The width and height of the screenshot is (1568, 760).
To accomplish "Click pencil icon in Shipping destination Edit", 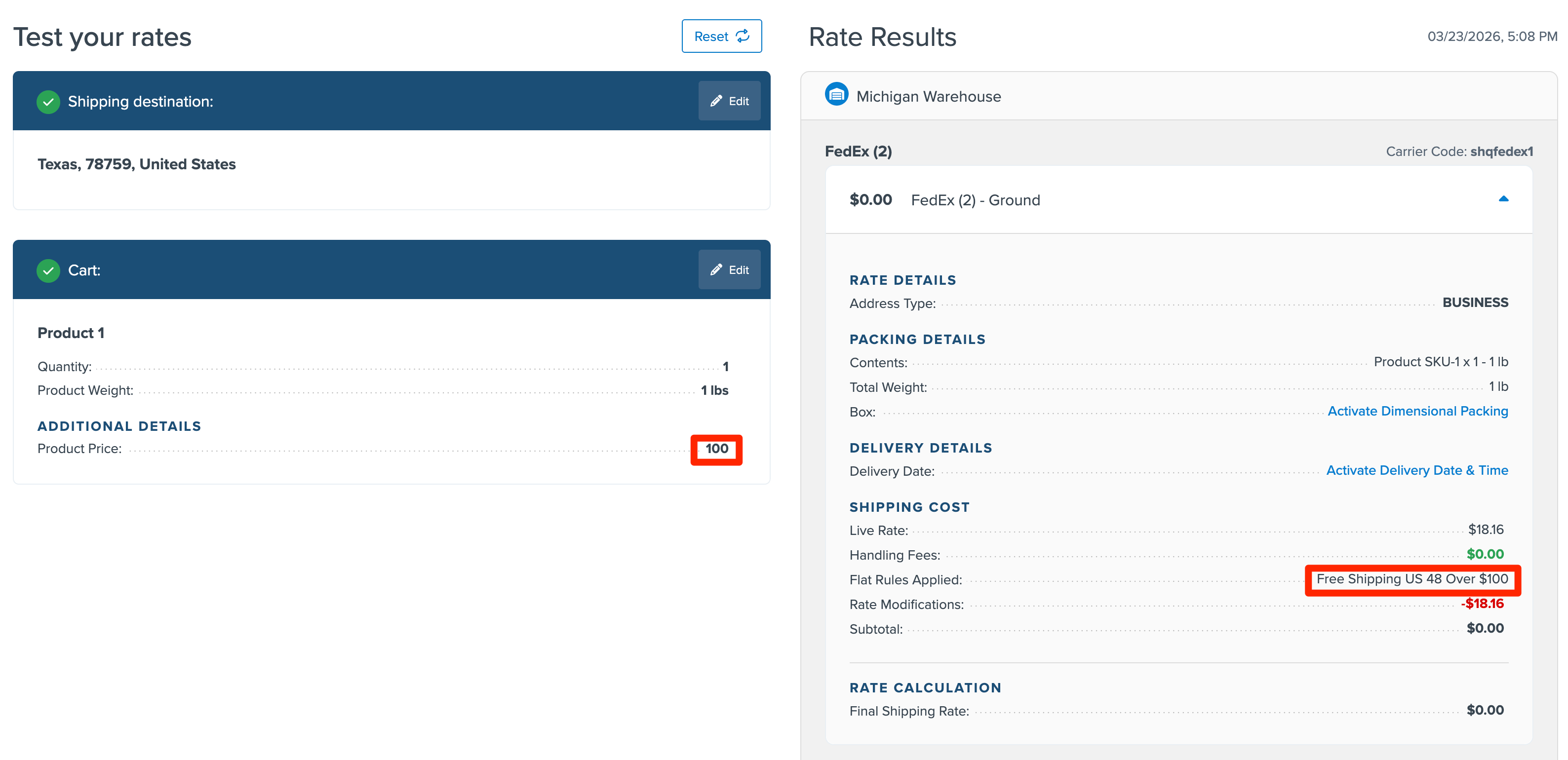I will [x=716, y=101].
